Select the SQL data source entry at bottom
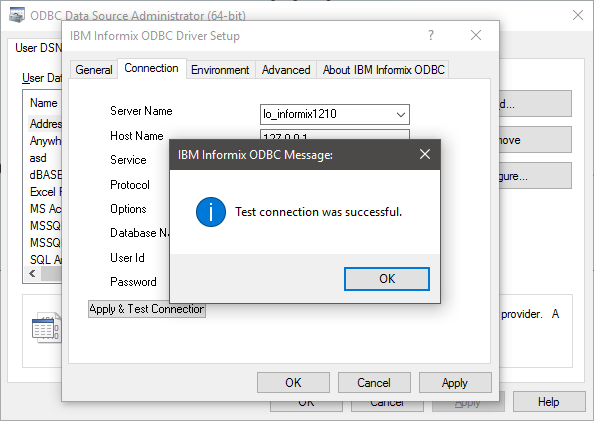 [x=45, y=260]
